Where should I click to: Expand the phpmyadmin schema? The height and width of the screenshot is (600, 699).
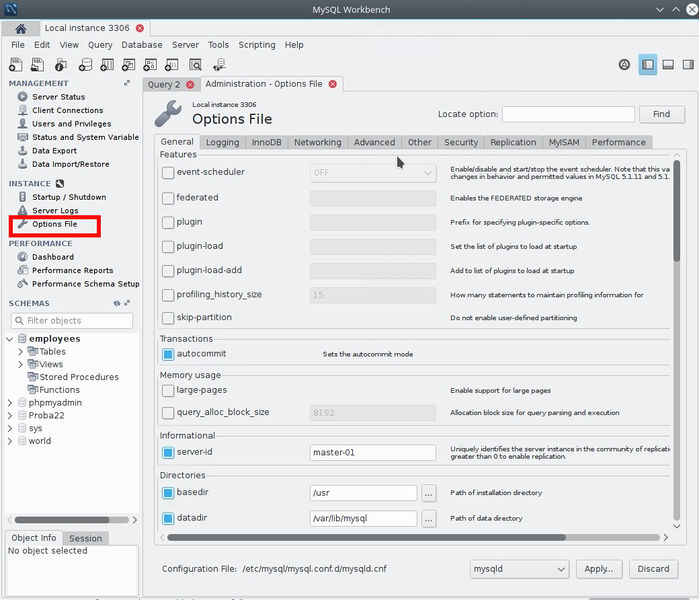(10, 403)
